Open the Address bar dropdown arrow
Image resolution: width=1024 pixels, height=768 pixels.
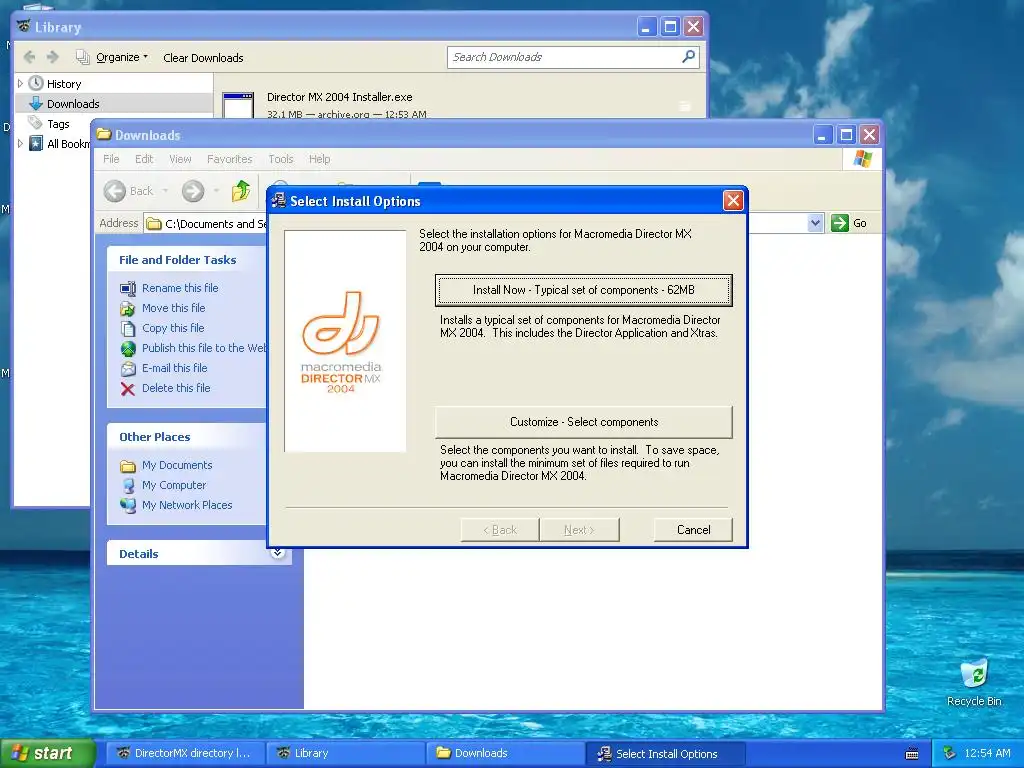815,223
